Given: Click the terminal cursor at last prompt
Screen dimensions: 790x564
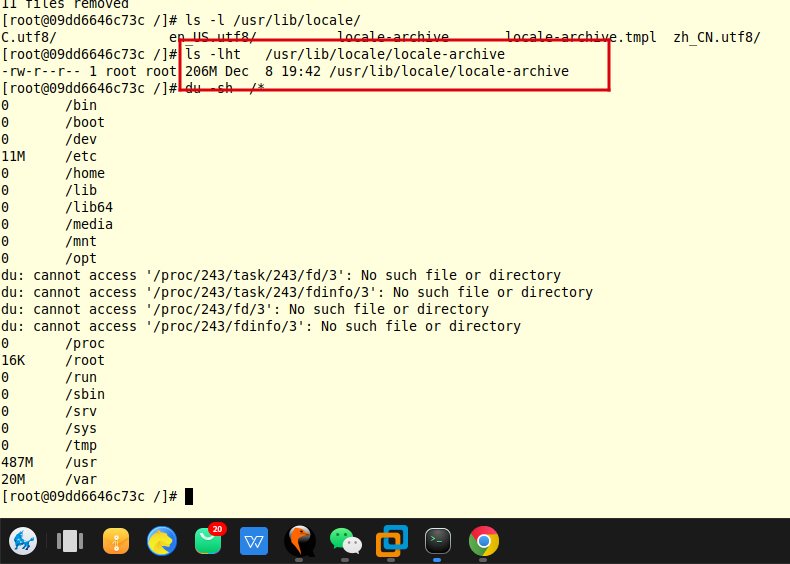Looking at the screenshot, I should 189,496.
